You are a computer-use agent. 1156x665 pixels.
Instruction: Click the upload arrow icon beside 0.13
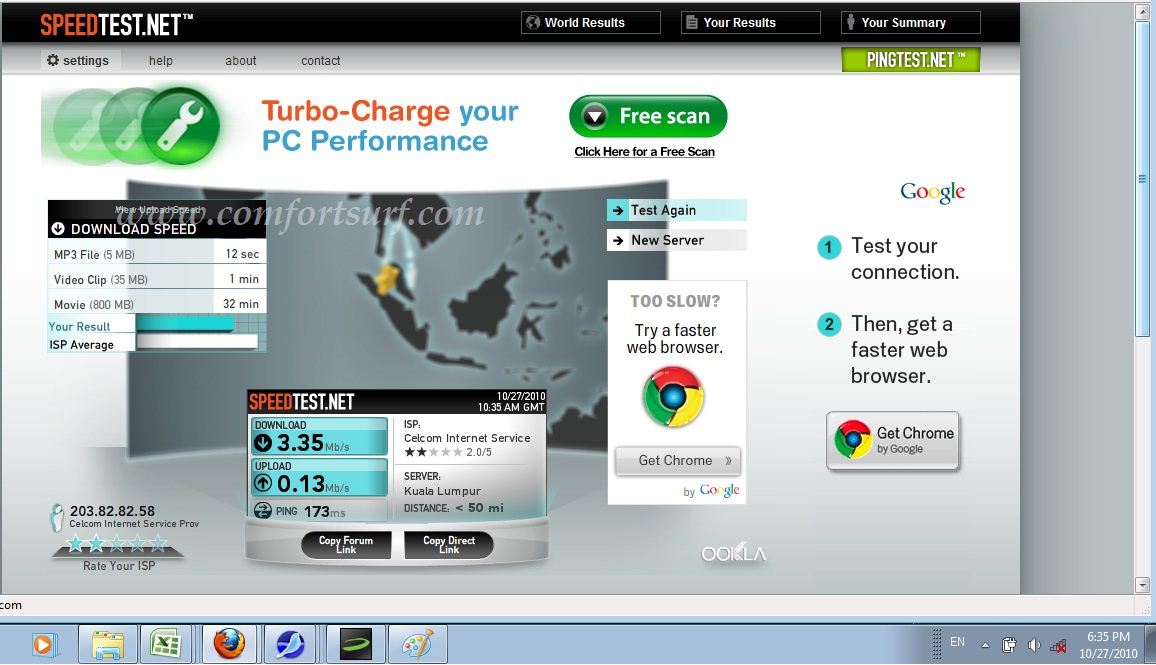click(x=264, y=484)
